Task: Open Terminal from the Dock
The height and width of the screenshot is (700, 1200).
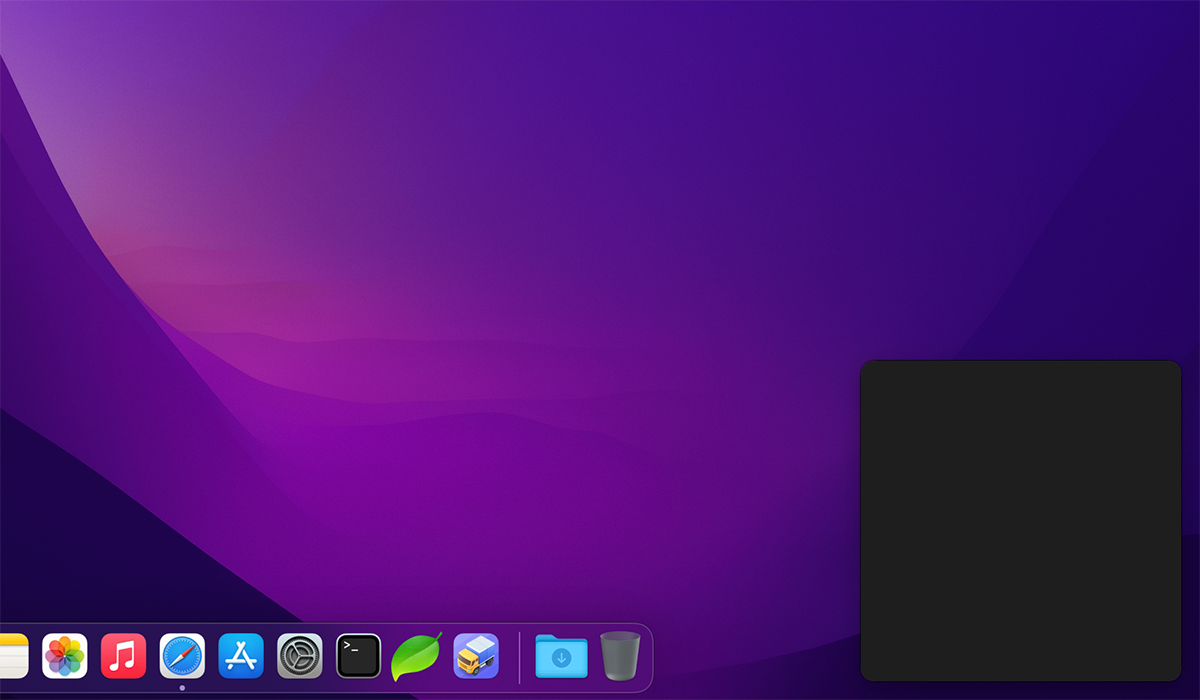Action: (x=358, y=657)
